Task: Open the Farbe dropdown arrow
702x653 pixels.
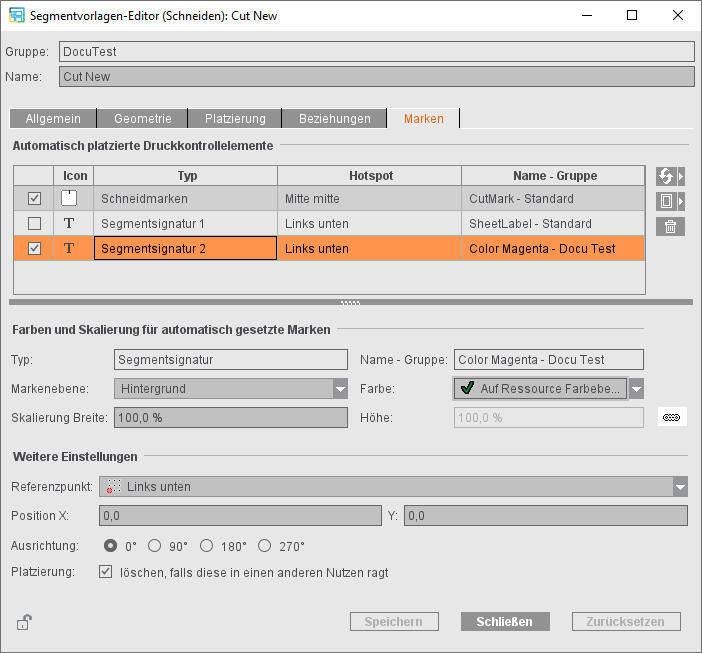Action: 636,388
